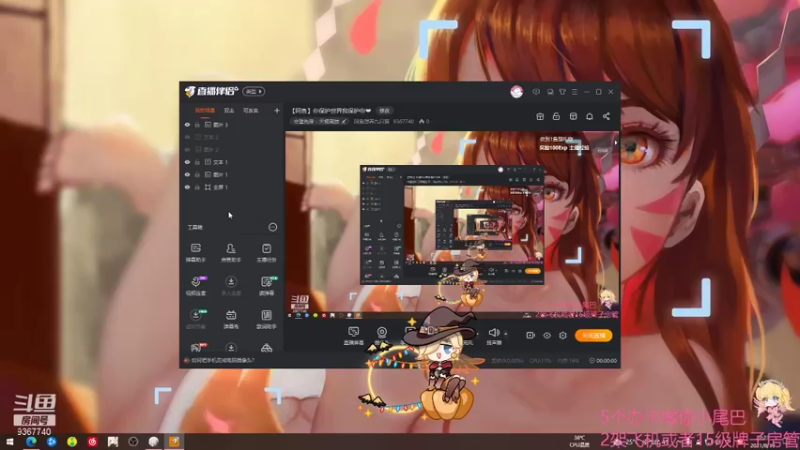Open the tool with green NEW badge, second toolbox row
Screen dimensions: 800x450
click(267, 286)
